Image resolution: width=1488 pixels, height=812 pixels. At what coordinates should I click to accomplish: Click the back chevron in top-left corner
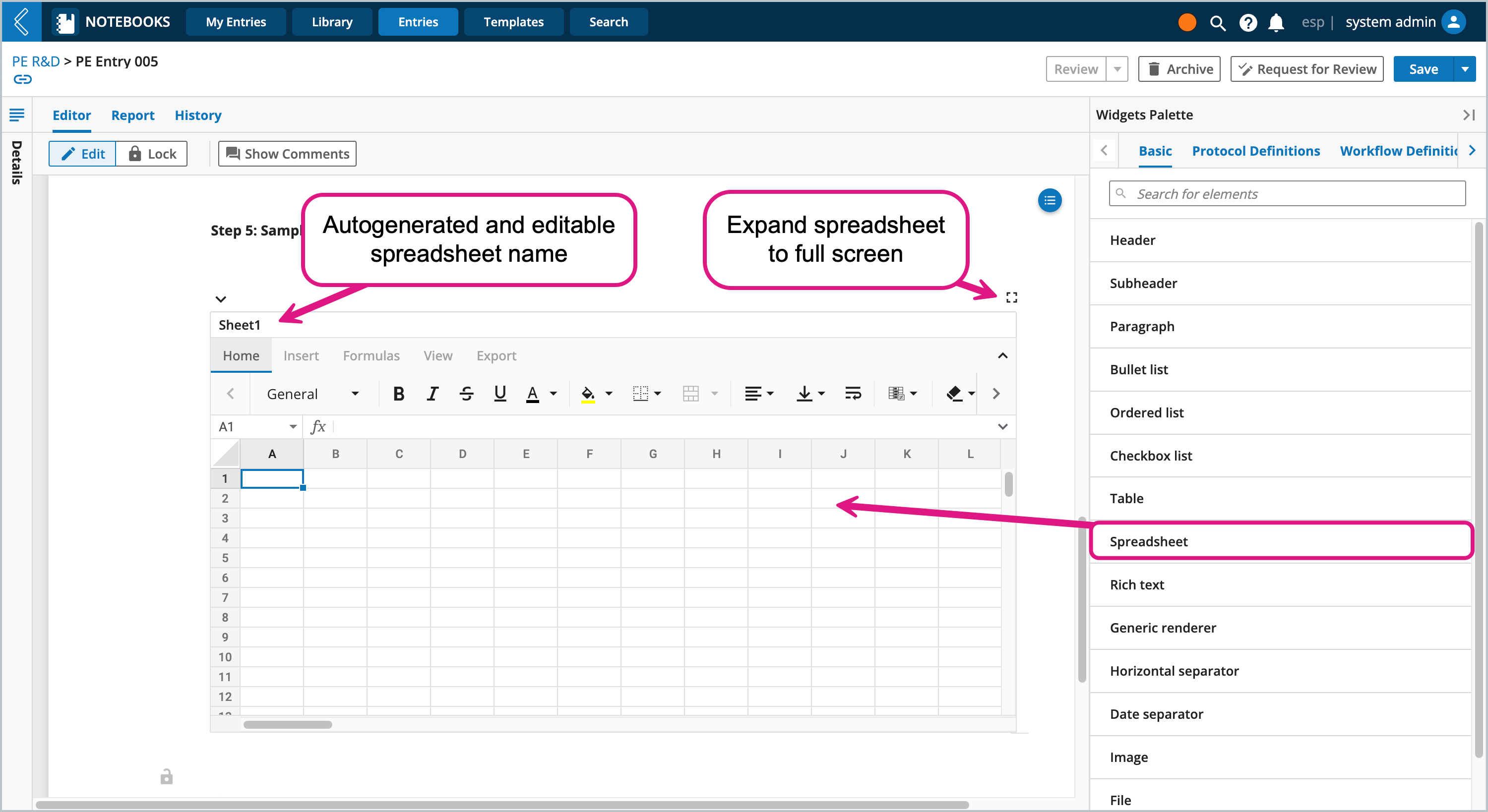tap(21, 21)
